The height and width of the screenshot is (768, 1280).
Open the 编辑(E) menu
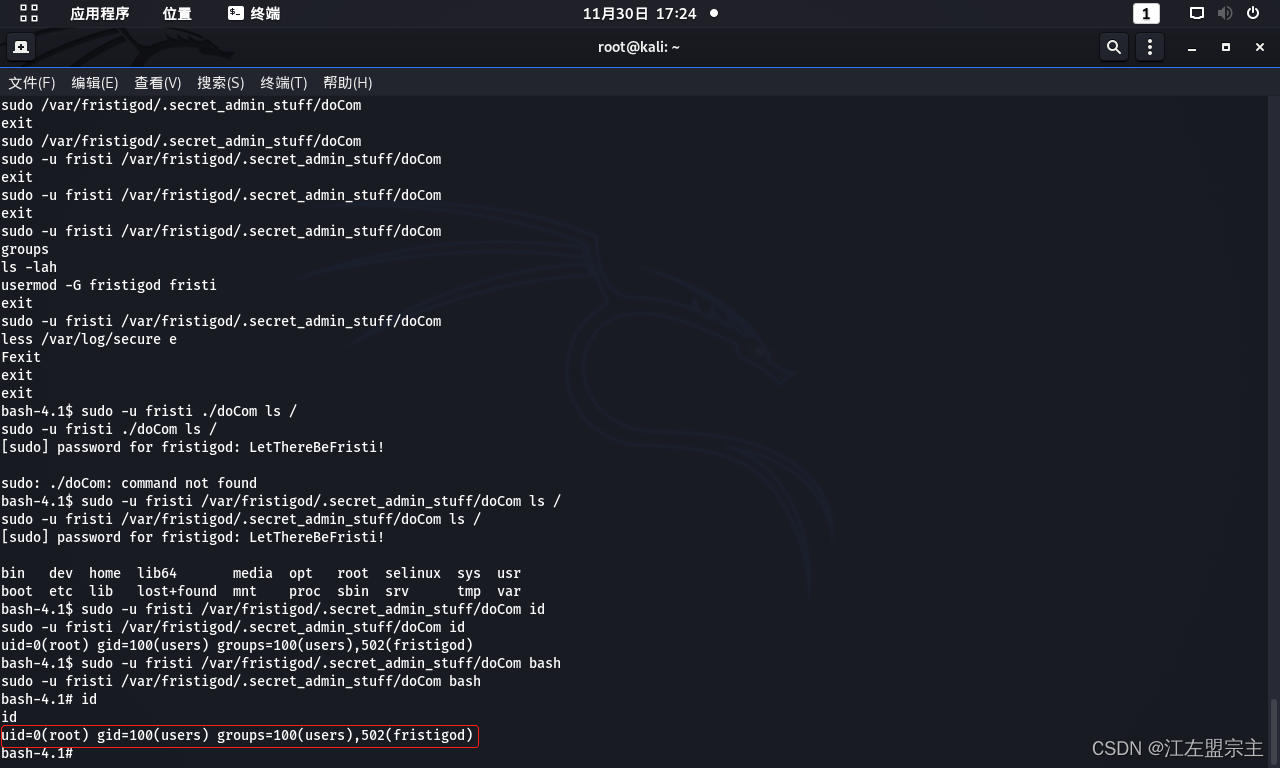(x=95, y=83)
